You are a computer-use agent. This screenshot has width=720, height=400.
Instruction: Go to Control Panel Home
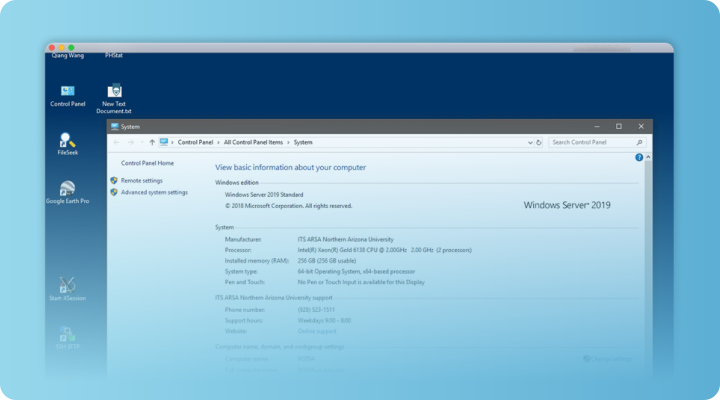[x=147, y=162]
